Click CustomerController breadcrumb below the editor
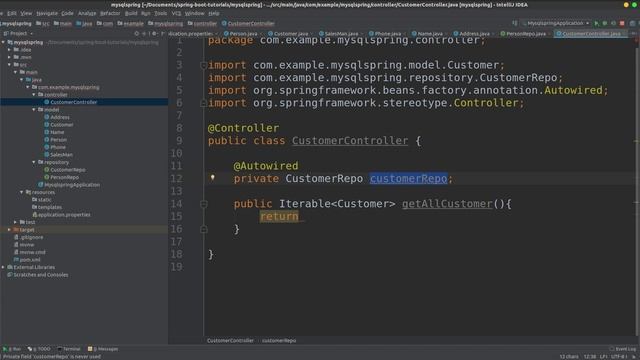This screenshot has height=360, width=640. coord(230,340)
